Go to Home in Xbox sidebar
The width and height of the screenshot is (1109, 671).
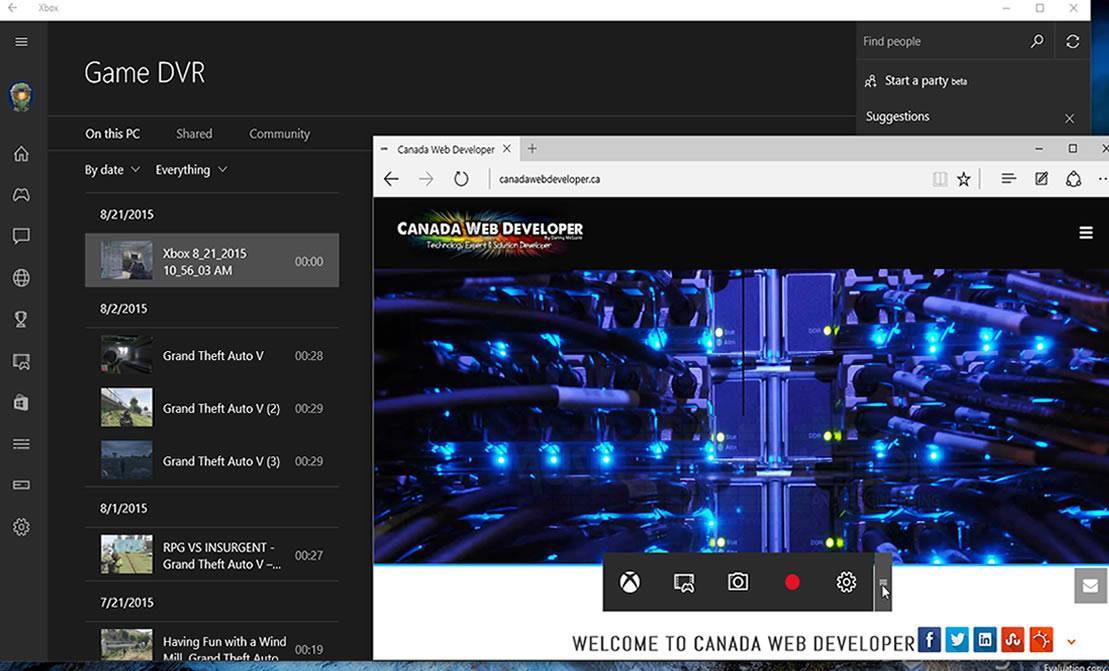(x=21, y=153)
